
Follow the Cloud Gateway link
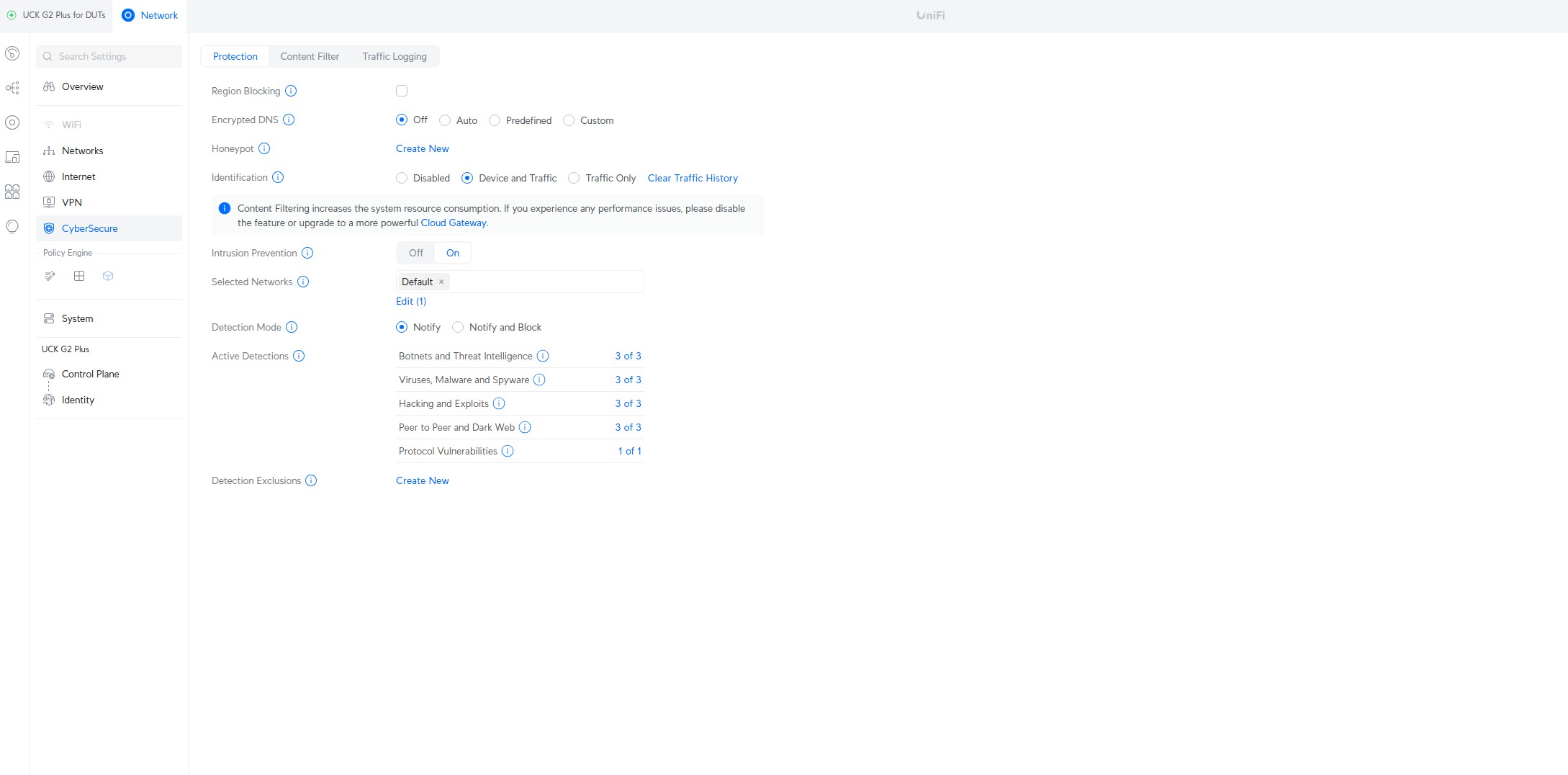454,223
